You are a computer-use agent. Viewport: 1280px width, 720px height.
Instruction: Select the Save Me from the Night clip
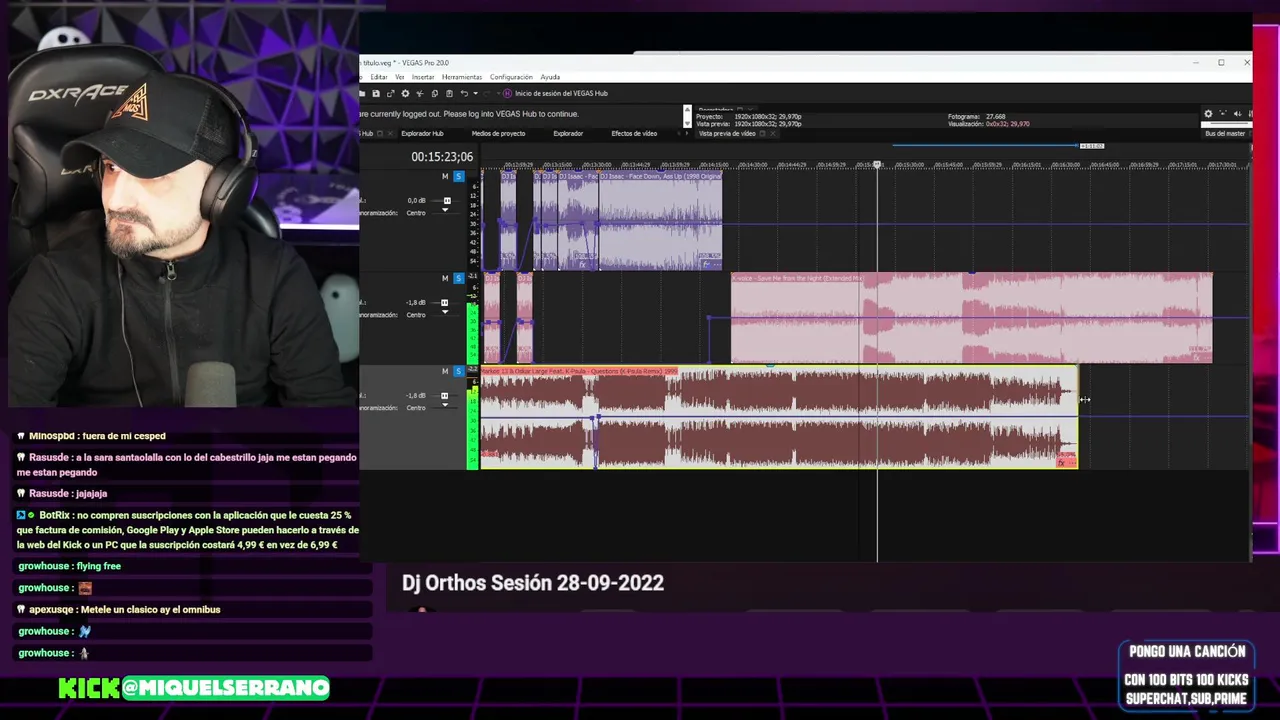tap(971, 318)
